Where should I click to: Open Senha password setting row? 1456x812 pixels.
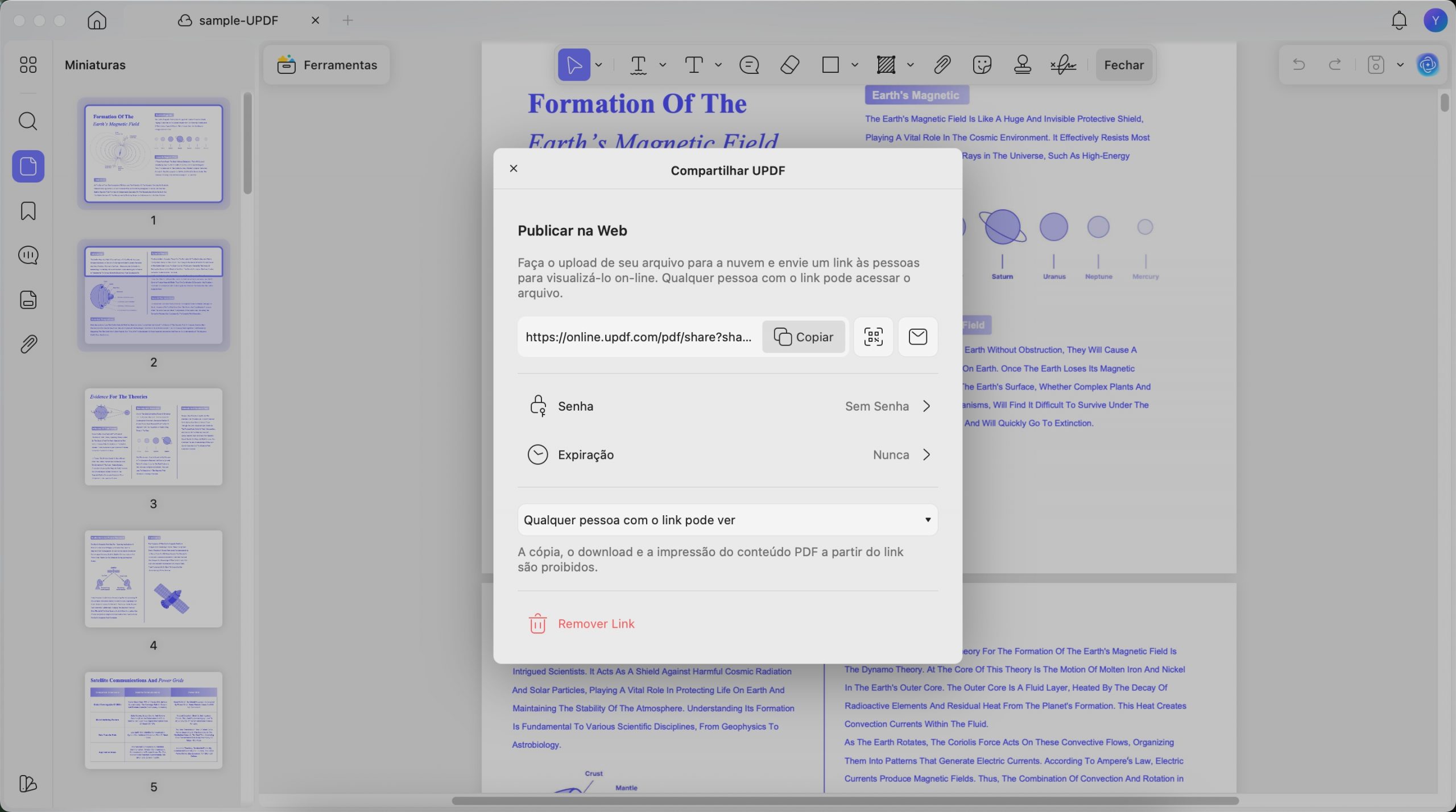click(727, 406)
